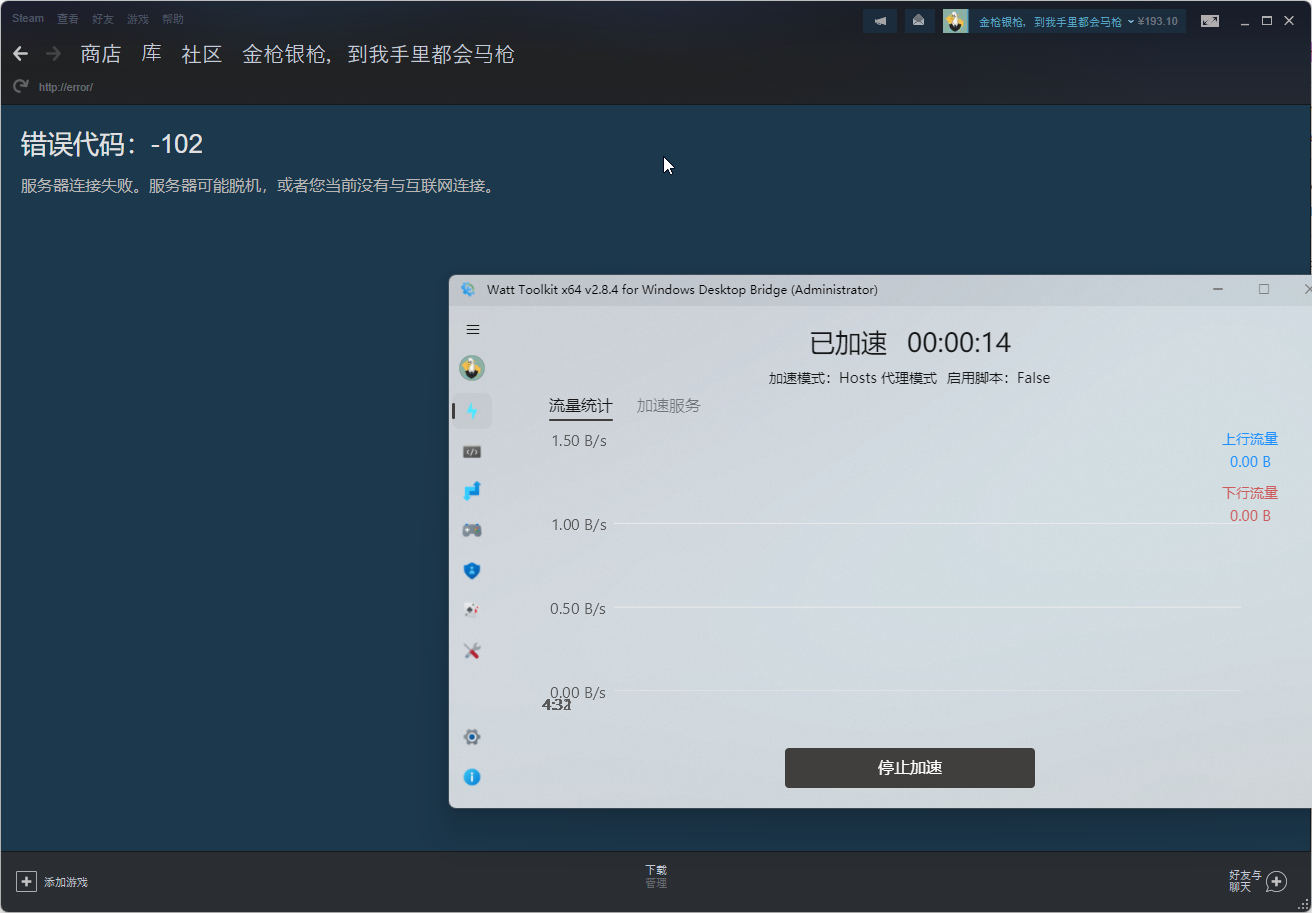
Task: Open the blue shield authenticator icon
Action: pyautogui.click(x=472, y=570)
